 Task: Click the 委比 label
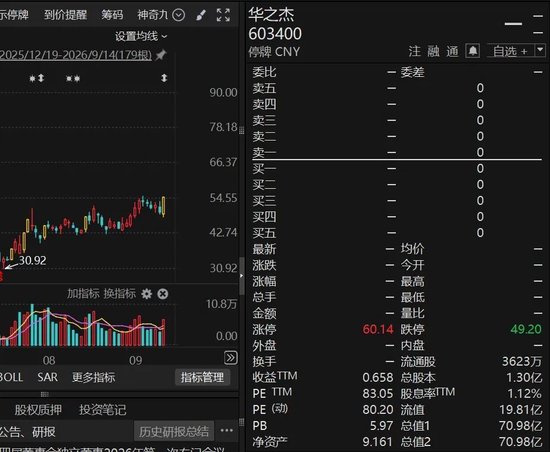coord(264,72)
